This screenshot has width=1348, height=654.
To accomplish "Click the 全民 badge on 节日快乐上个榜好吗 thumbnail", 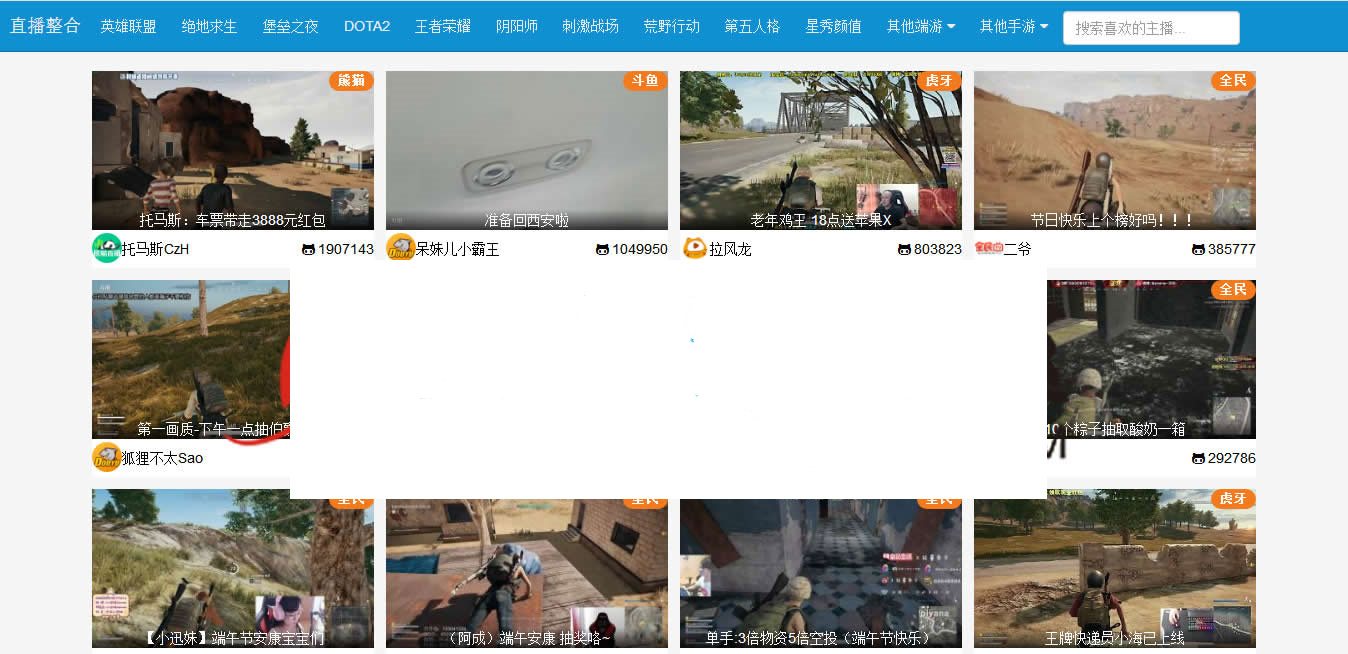I will 1233,81.
